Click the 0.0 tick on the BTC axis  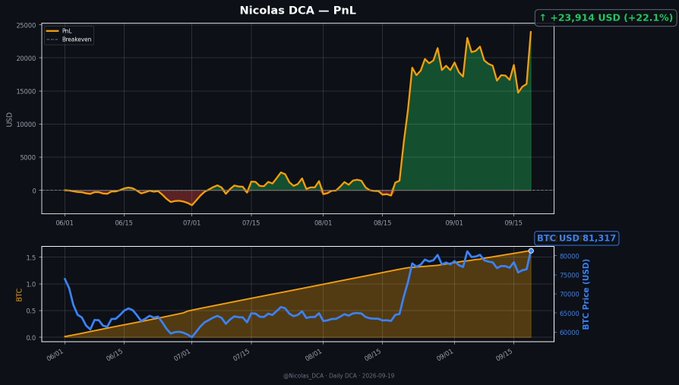(x=31, y=338)
